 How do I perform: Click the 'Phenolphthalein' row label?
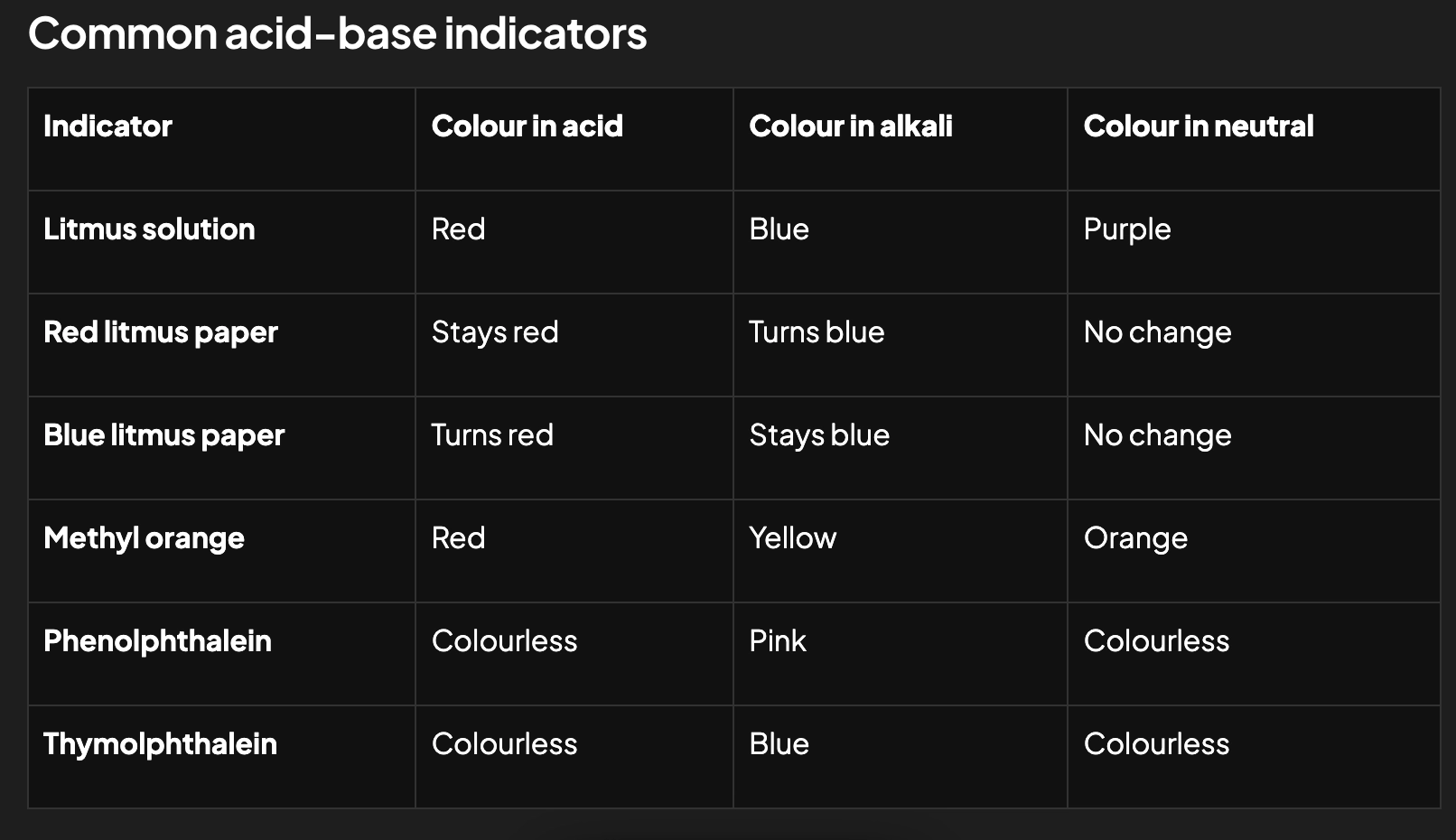(157, 641)
